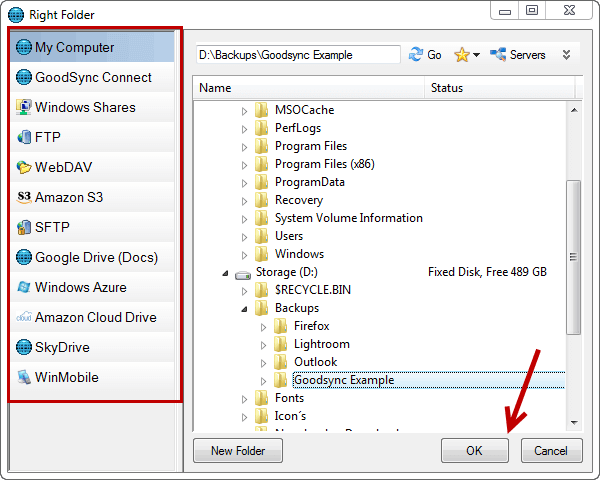Screen dimensions: 600x480
Task: Select the System Volume Information folder
Action: (x=349, y=218)
